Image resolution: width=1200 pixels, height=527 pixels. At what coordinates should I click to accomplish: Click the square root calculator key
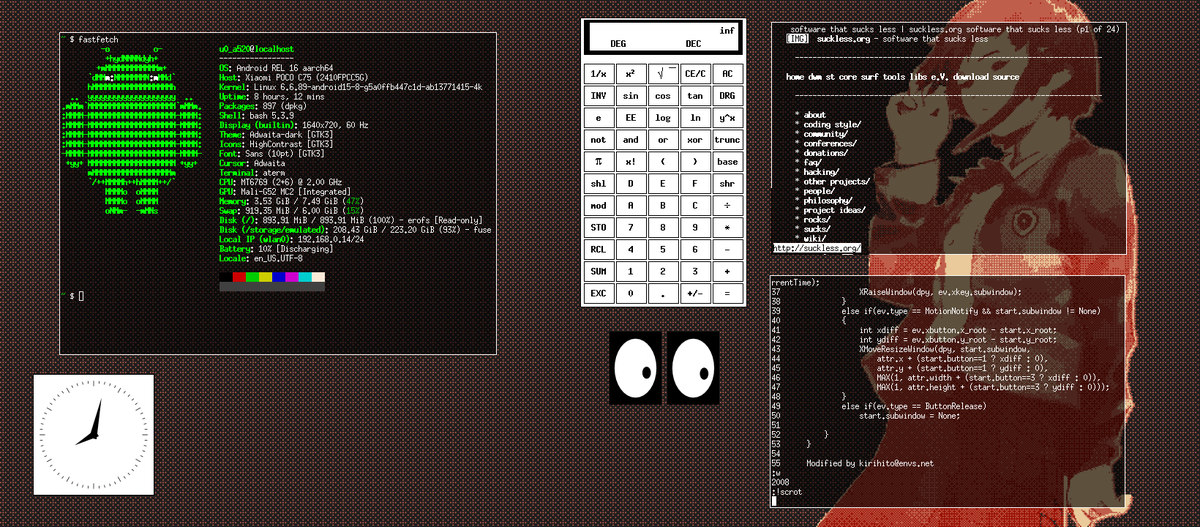[x=662, y=74]
